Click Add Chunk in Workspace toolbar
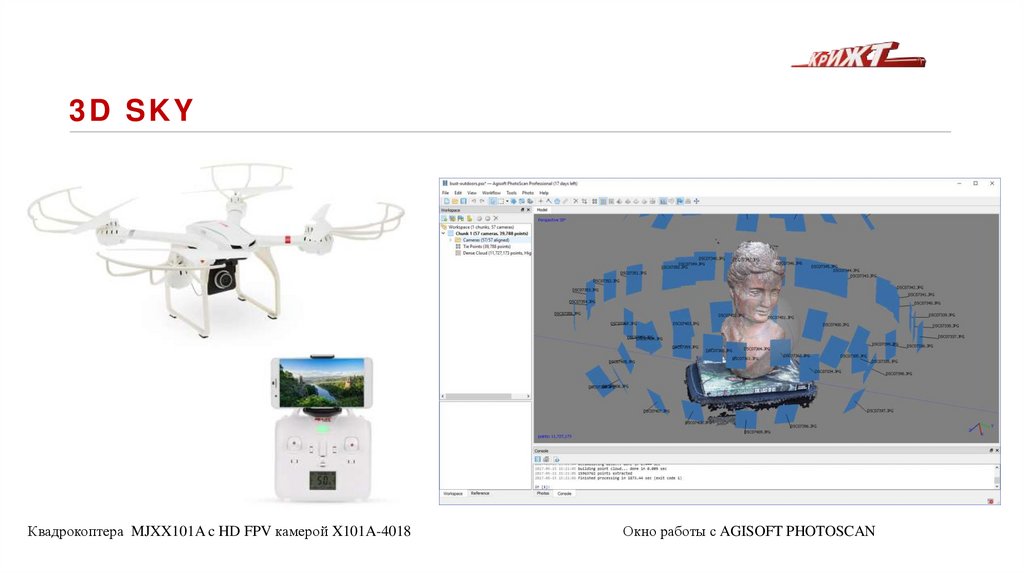Image resolution: width=1024 pixels, height=574 pixels. pos(445,218)
